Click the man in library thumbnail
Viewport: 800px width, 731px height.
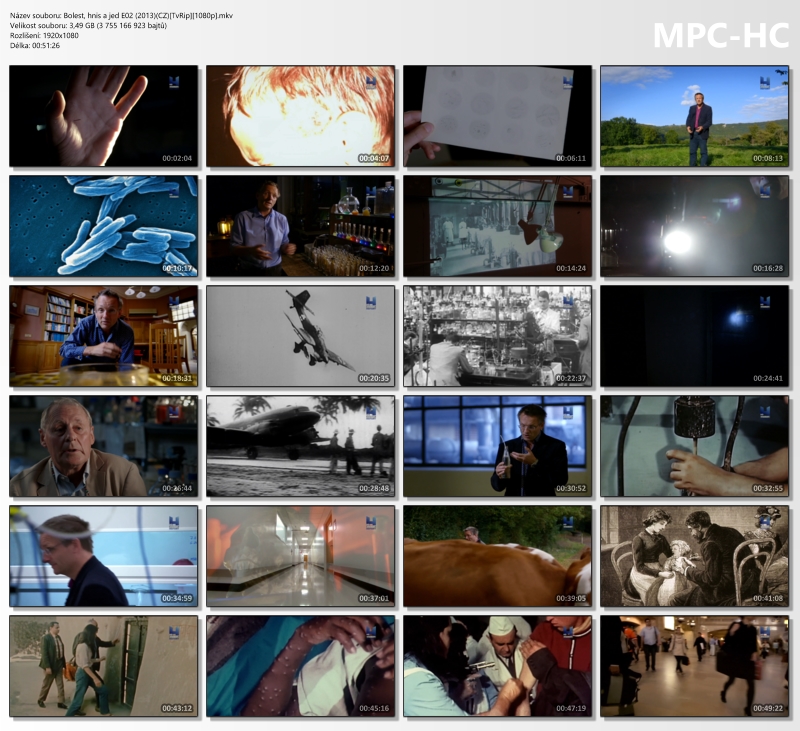click(x=104, y=336)
